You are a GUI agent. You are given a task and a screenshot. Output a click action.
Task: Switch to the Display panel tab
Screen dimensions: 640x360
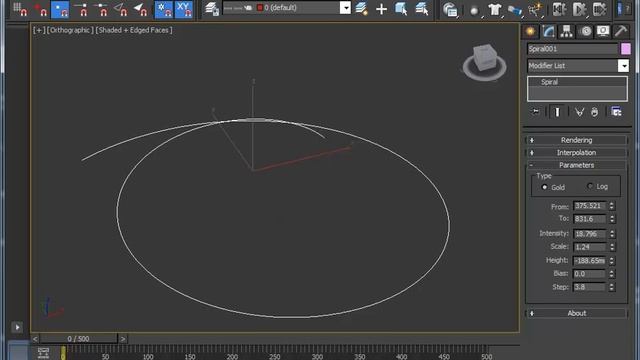[x=603, y=31]
